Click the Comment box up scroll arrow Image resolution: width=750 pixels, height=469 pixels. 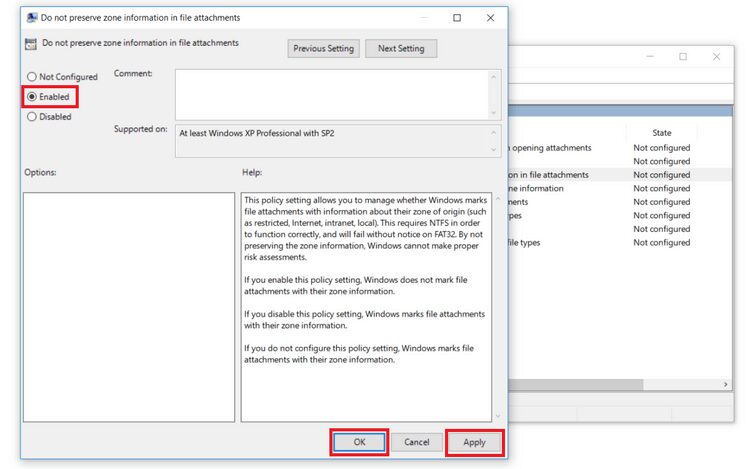[494, 76]
